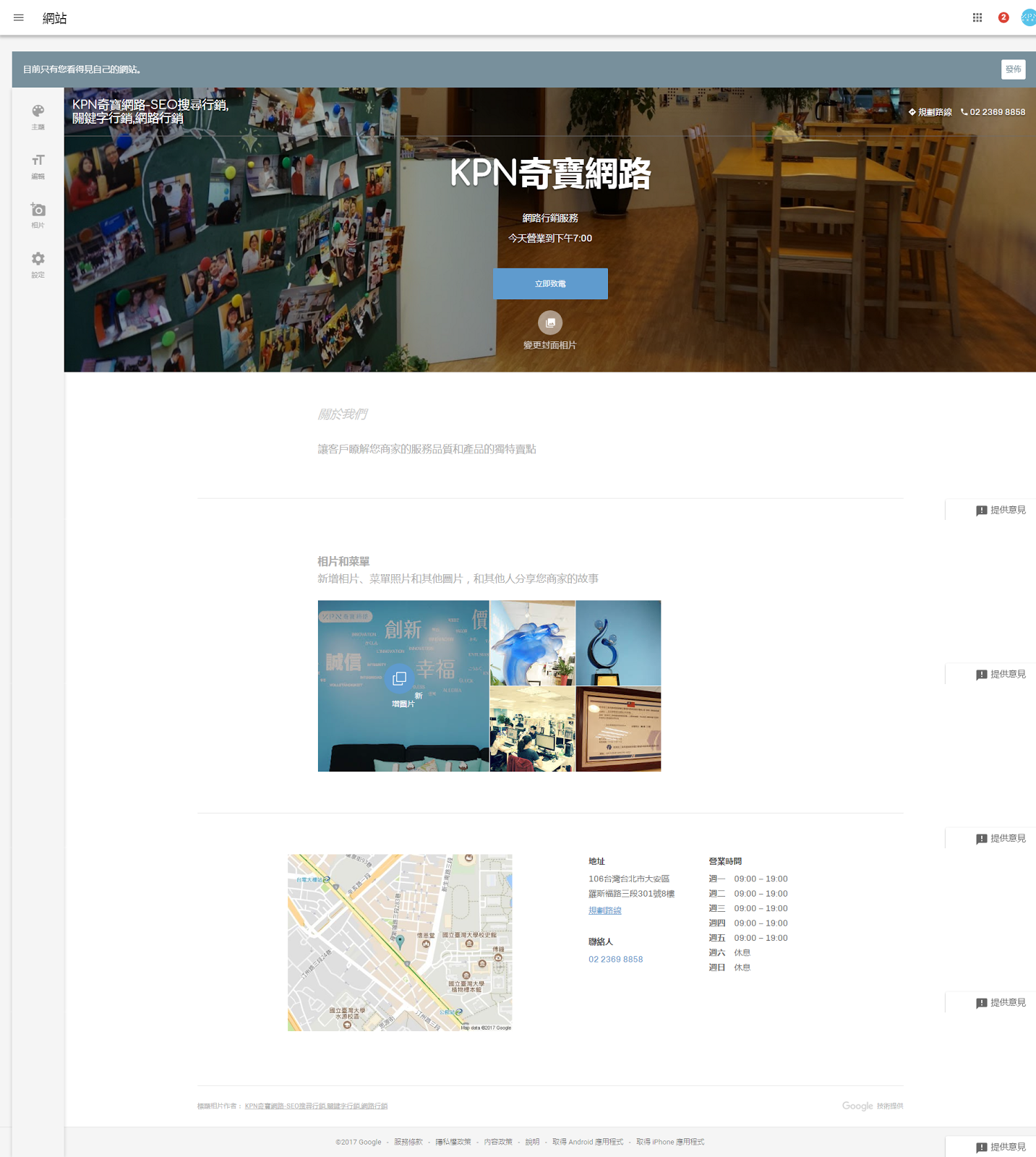
Task: Click the ©2017 Google footer text
Action: click(x=359, y=1142)
